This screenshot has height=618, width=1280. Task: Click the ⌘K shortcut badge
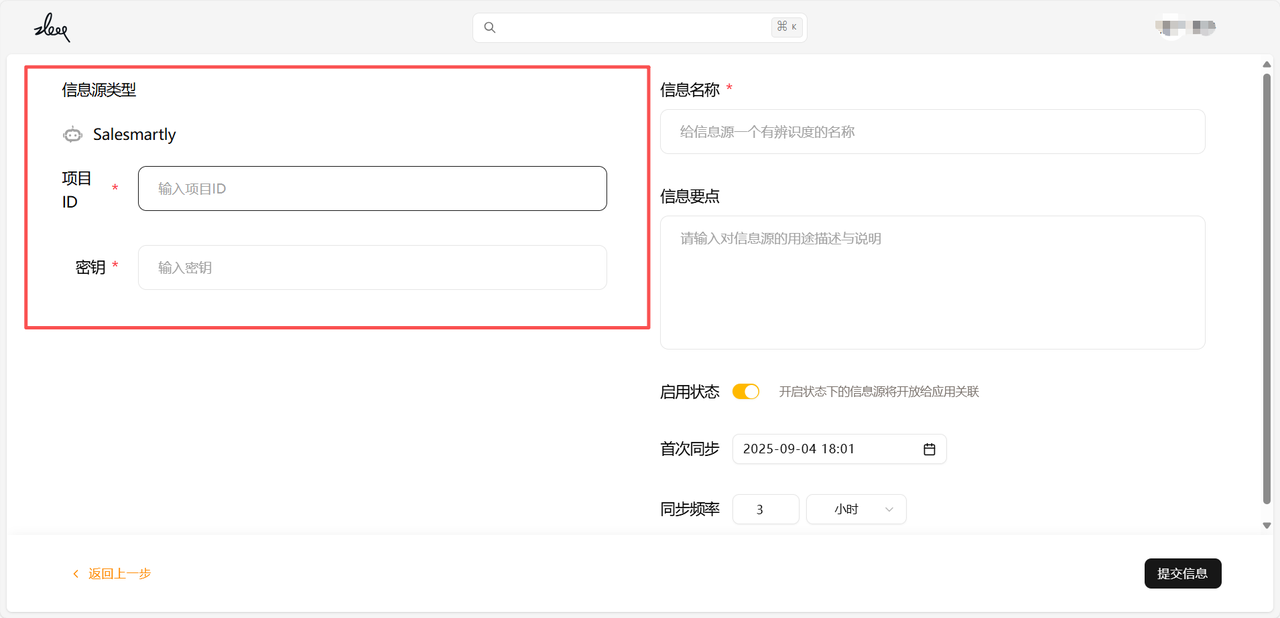click(x=787, y=27)
